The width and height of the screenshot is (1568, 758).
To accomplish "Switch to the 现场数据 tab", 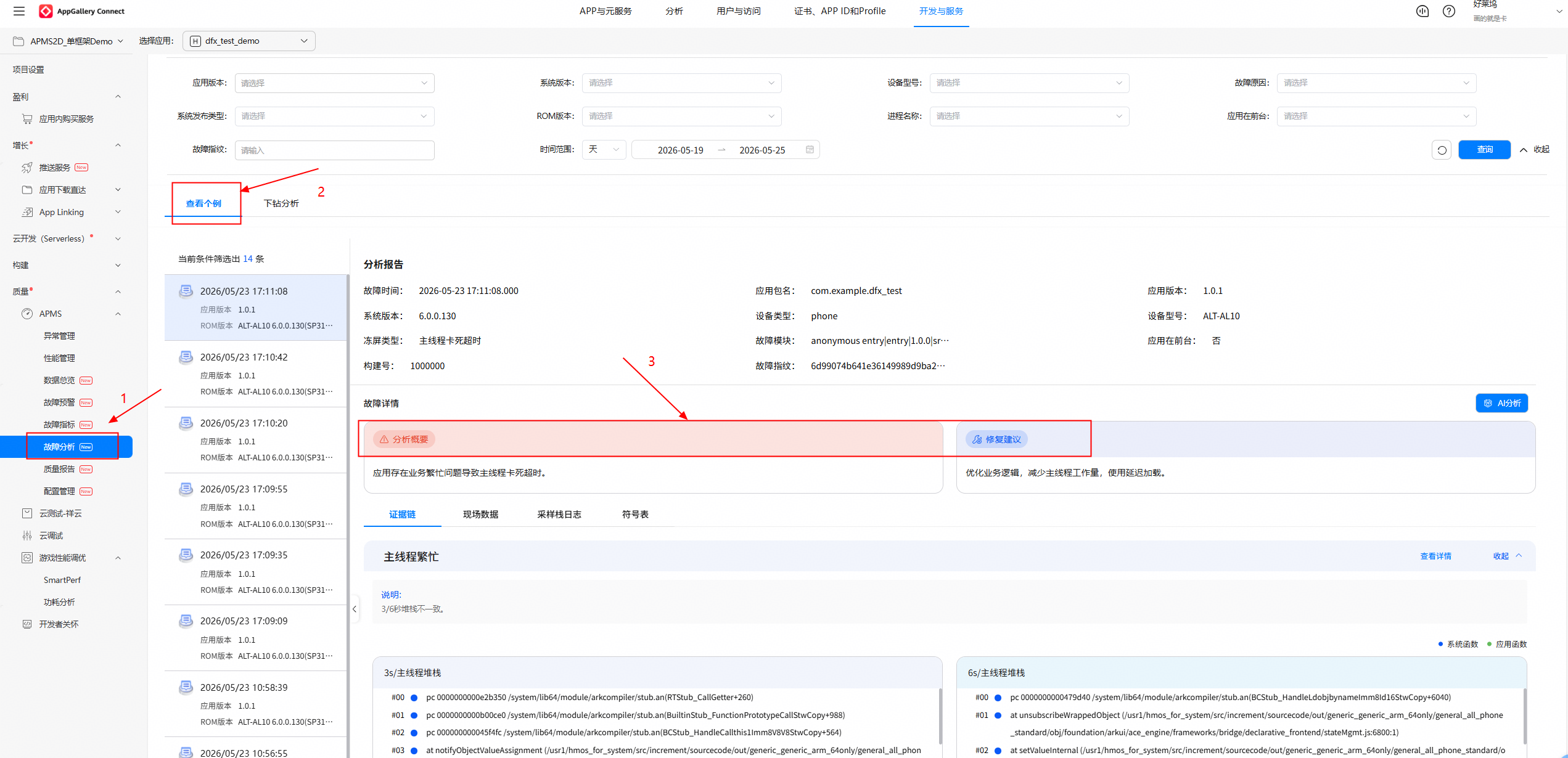I will click(480, 515).
